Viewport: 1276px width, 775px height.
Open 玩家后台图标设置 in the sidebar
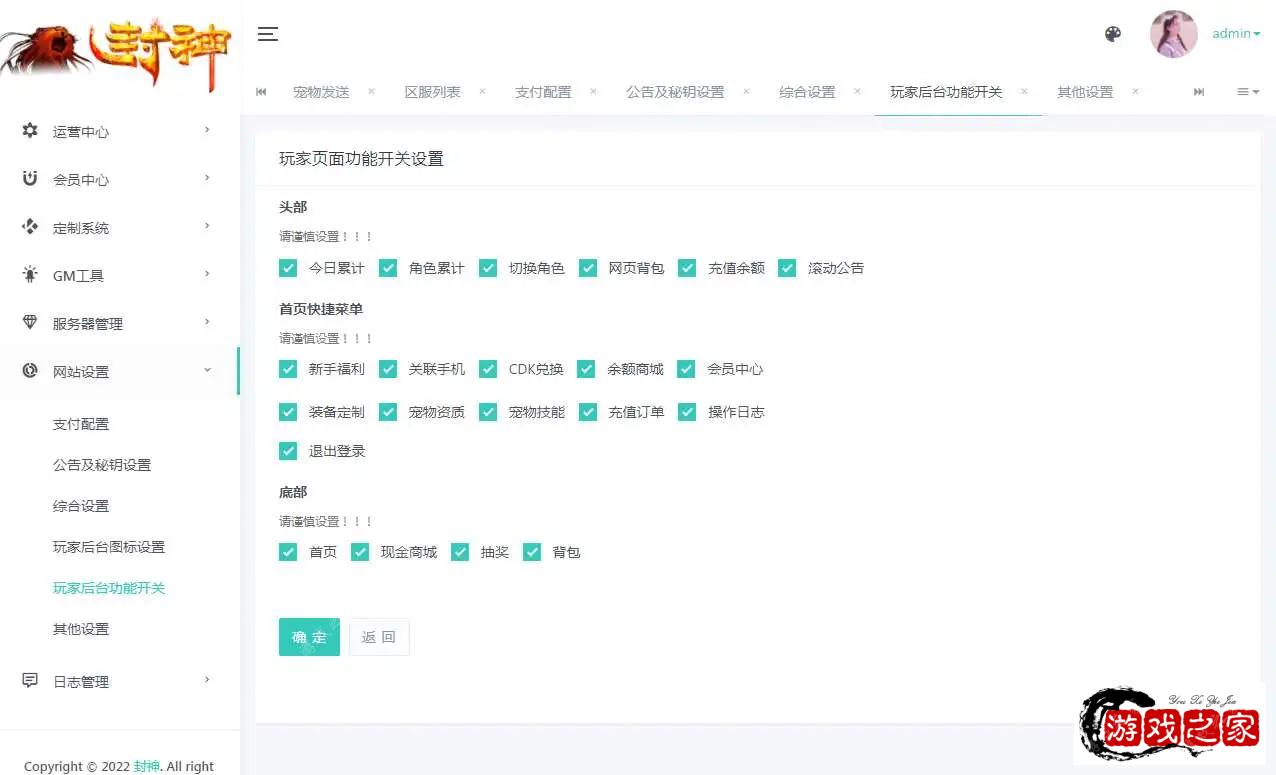click(x=109, y=547)
